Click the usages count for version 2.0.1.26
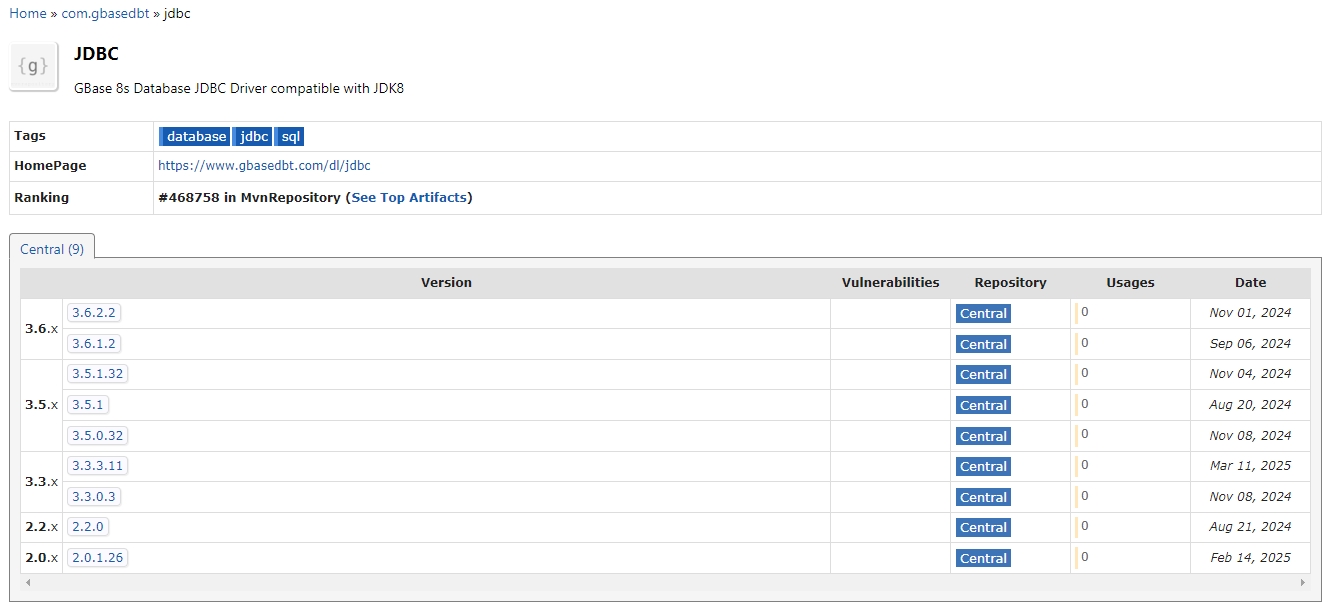1331x610 pixels. (x=1084, y=557)
